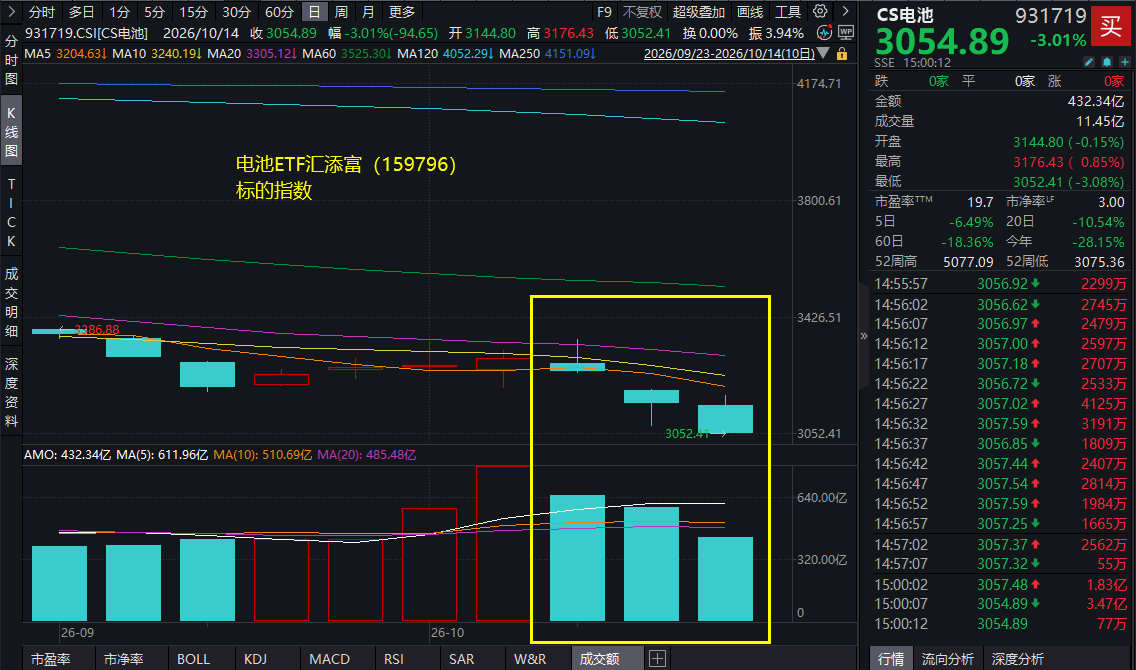The height and width of the screenshot is (670, 1136).
Task: Open the 不复权 adjustment dropdown
Action: point(643,12)
